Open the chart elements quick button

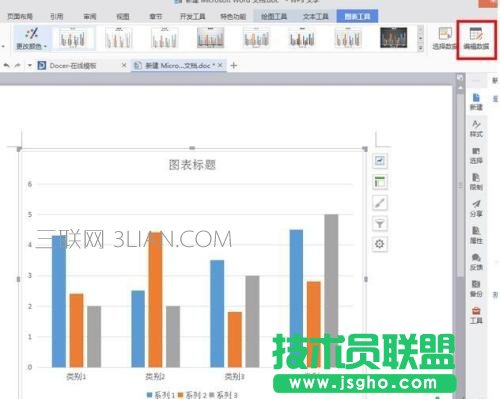(x=379, y=161)
